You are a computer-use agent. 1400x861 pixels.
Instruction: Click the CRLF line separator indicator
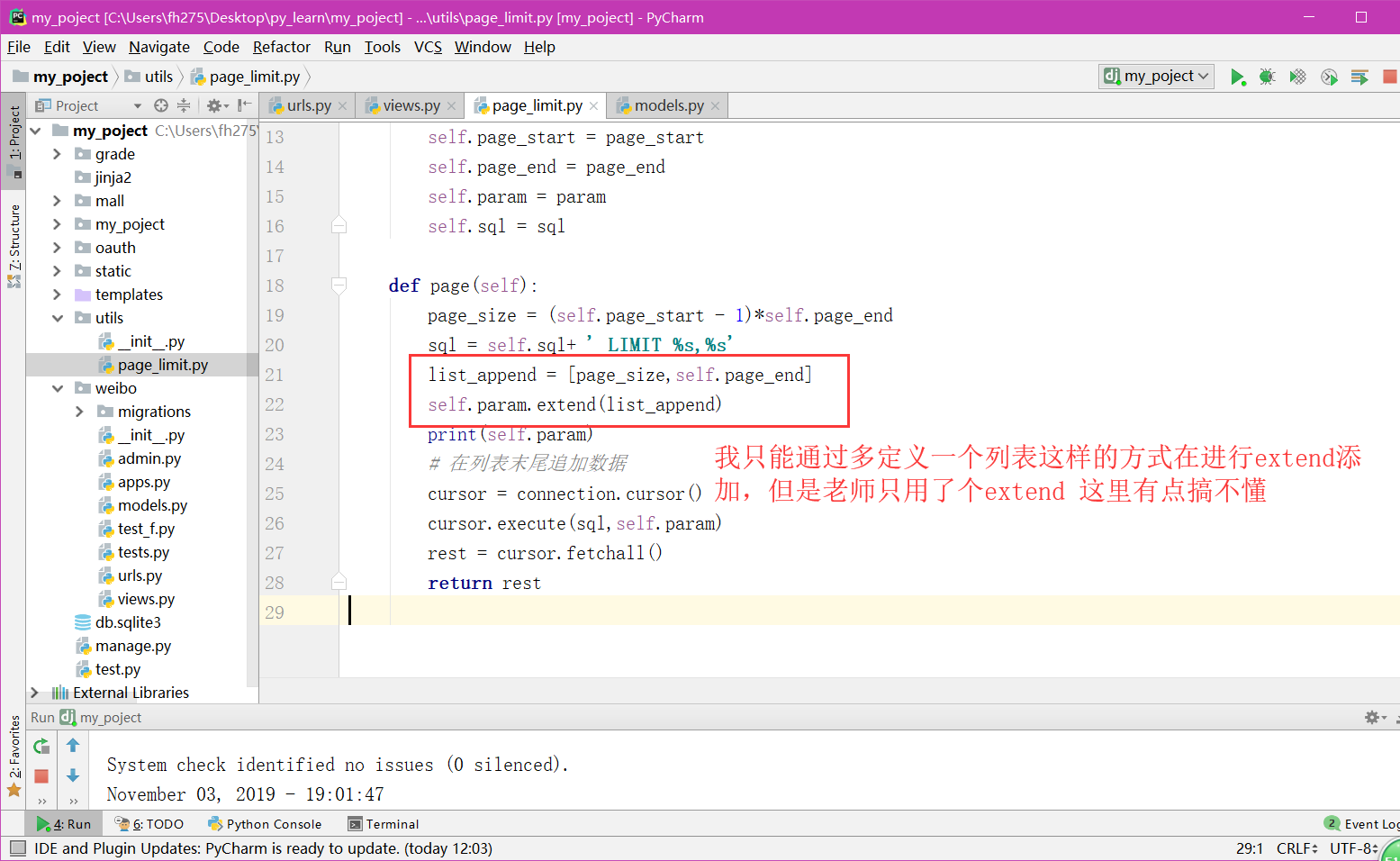(x=1296, y=848)
